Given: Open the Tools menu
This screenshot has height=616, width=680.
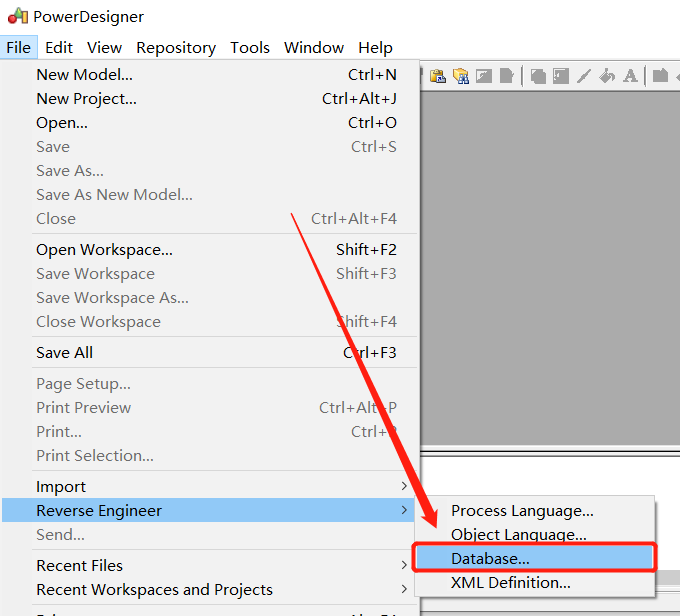Looking at the screenshot, I should pyautogui.click(x=250, y=47).
